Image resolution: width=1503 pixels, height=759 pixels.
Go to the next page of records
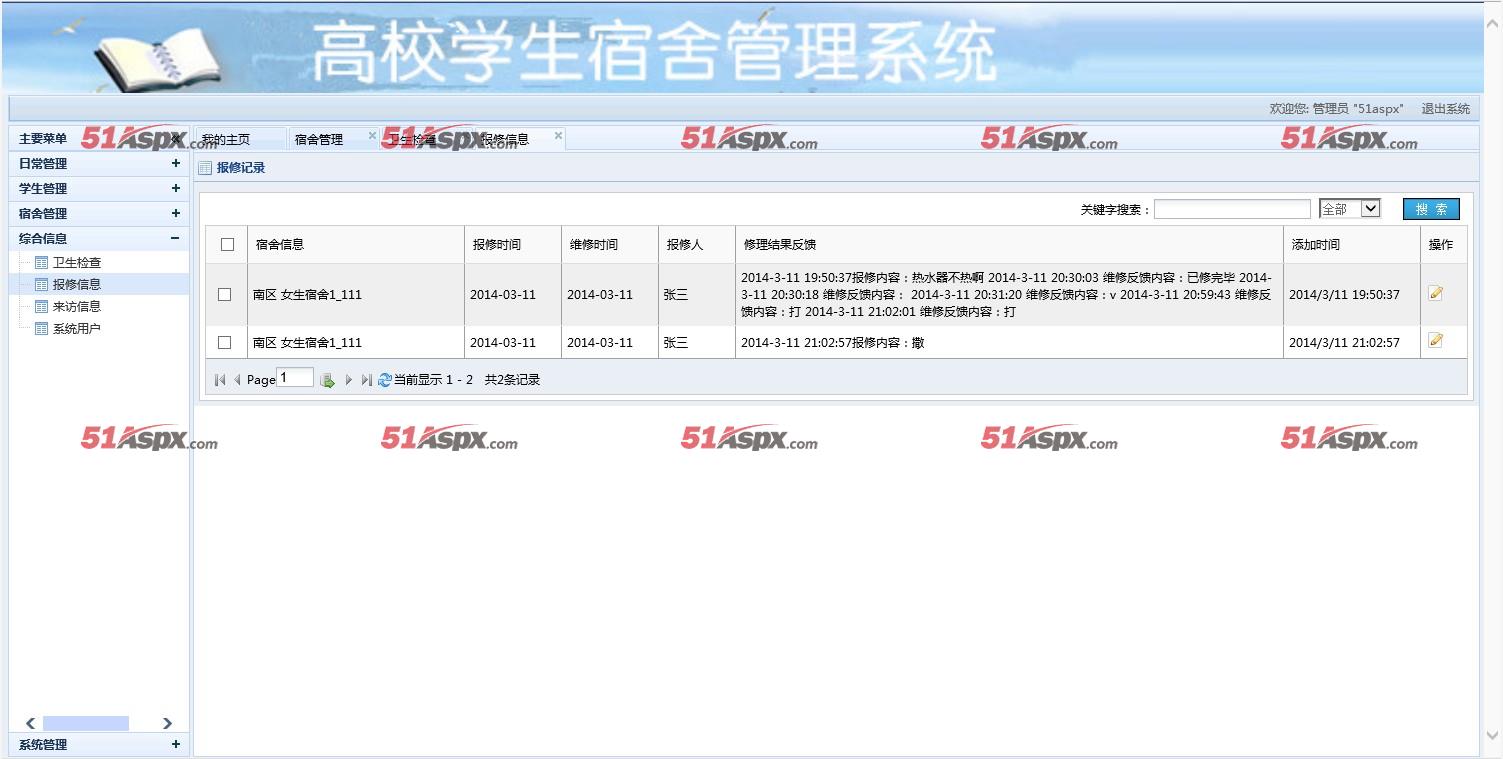tap(348, 380)
